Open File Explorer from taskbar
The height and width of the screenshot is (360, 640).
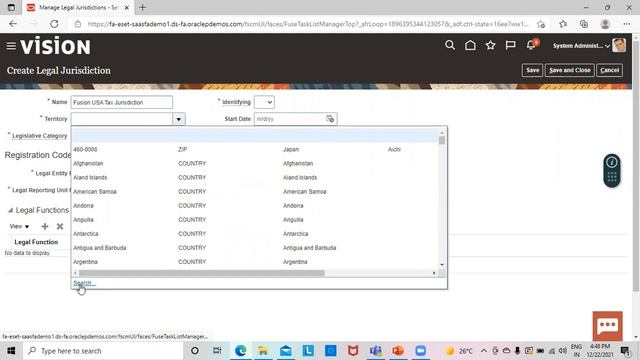coord(263,351)
